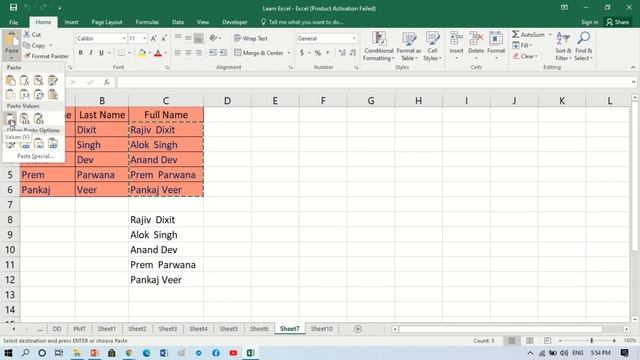Apply the red font color
640x360 pixels.
[x=158, y=53]
